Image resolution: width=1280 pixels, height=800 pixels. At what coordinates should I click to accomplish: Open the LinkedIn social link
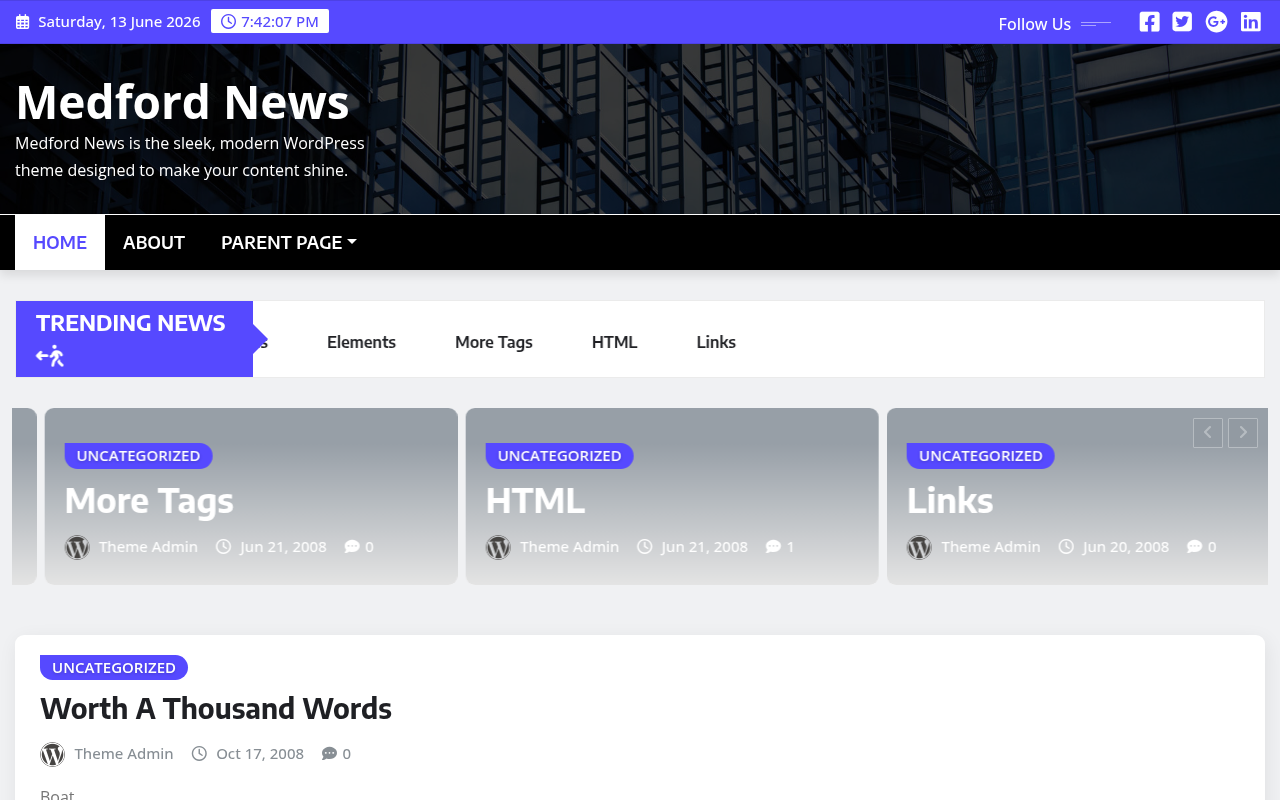pos(1251,22)
